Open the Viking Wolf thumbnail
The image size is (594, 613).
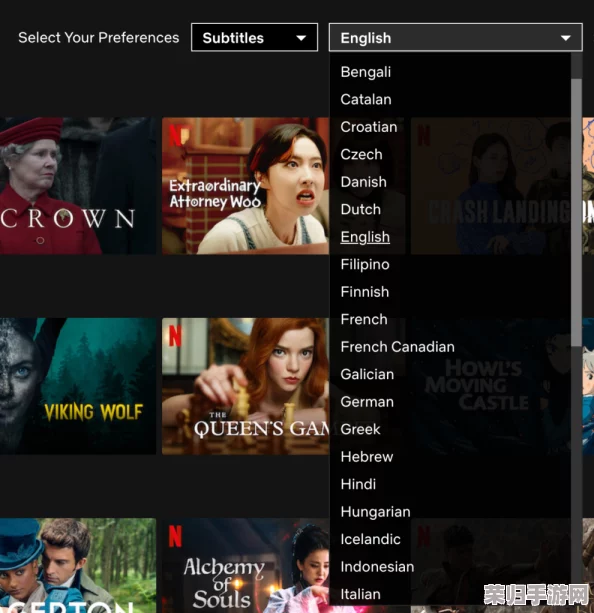pos(78,386)
